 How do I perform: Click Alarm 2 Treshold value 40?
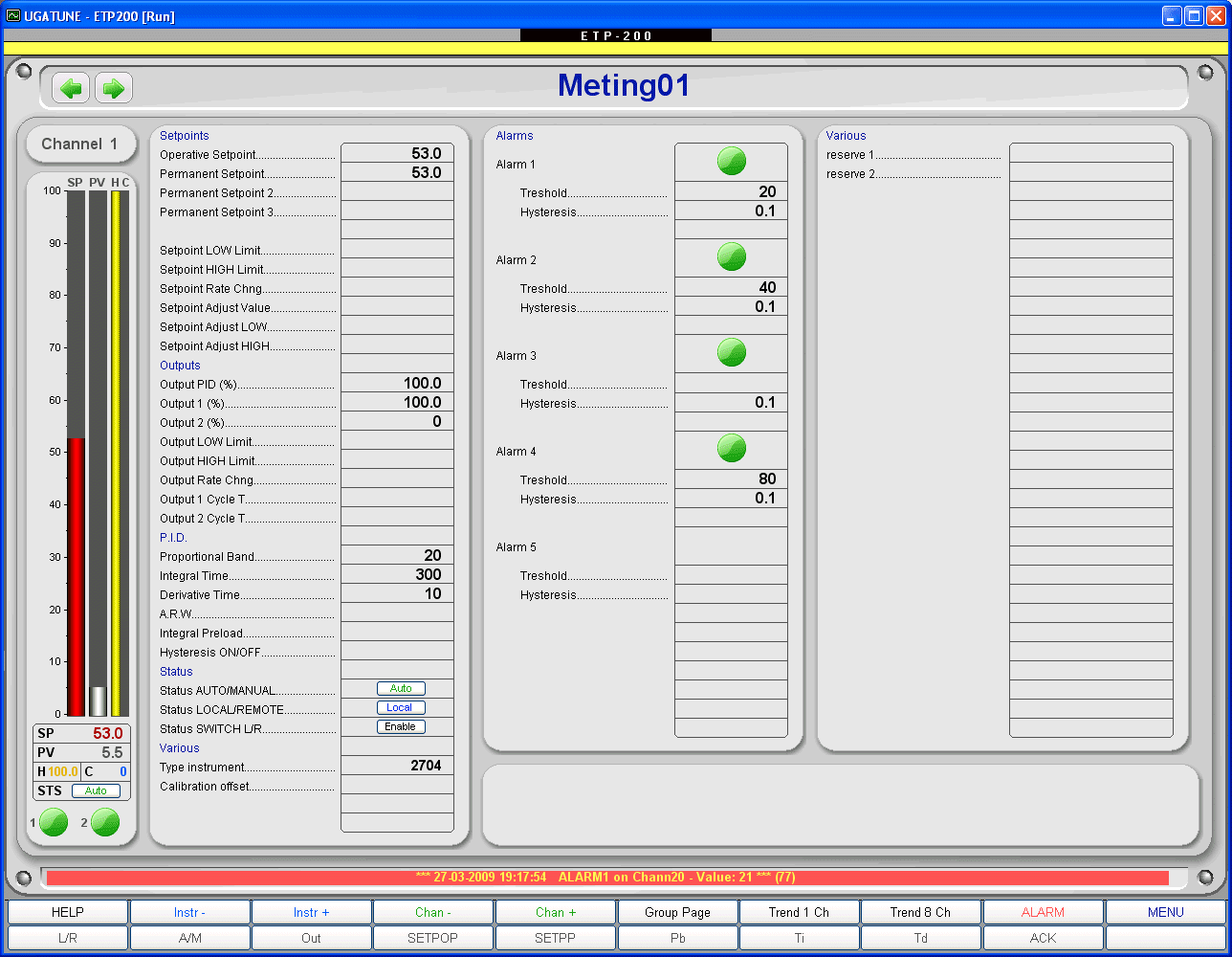coord(731,287)
